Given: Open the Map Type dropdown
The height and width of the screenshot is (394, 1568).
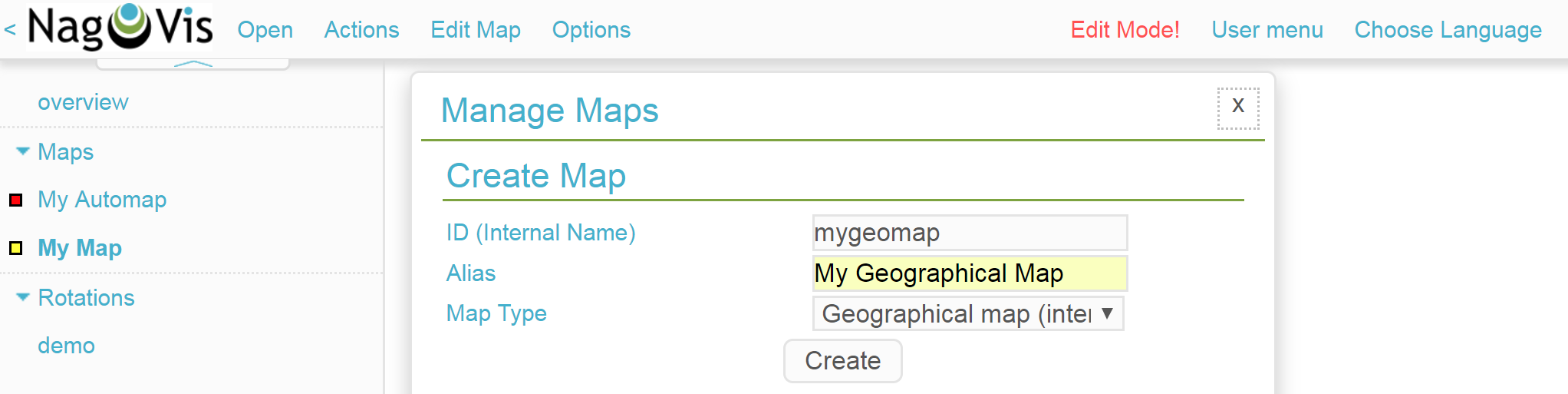Looking at the screenshot, I should point(968,313).
